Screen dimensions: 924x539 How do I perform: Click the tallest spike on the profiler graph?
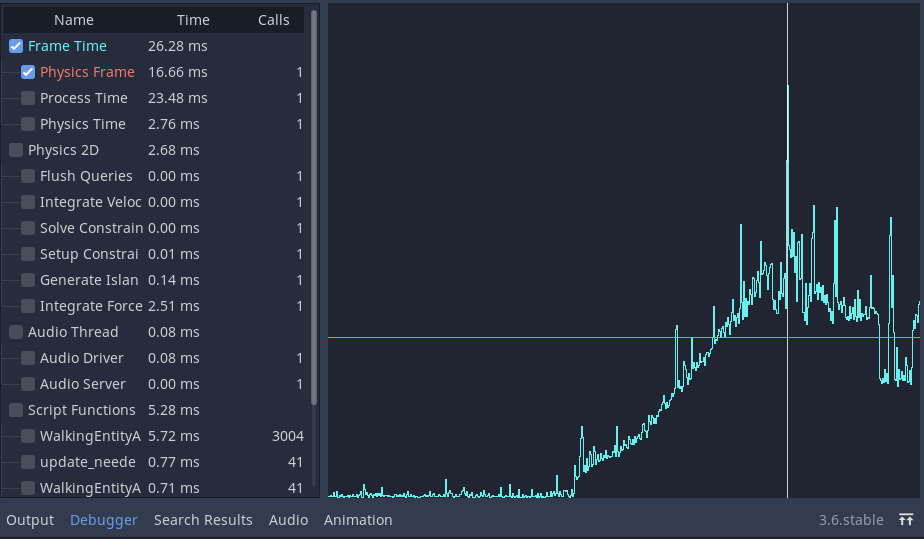[x=788, y=90]
